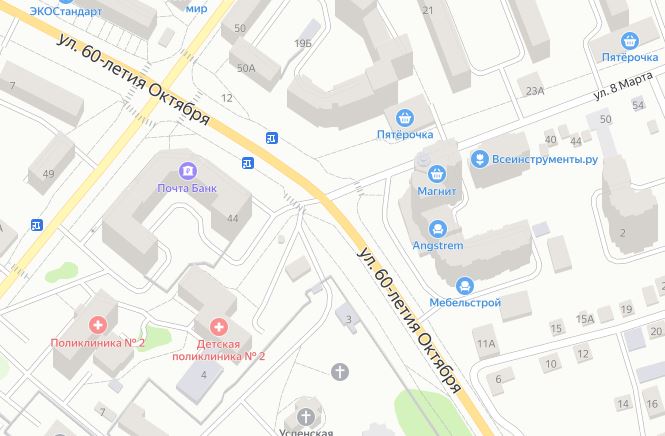Select the bus stop icon near building 12
Viewport: 665px width, 436px height.
click(x=272, y=138)
